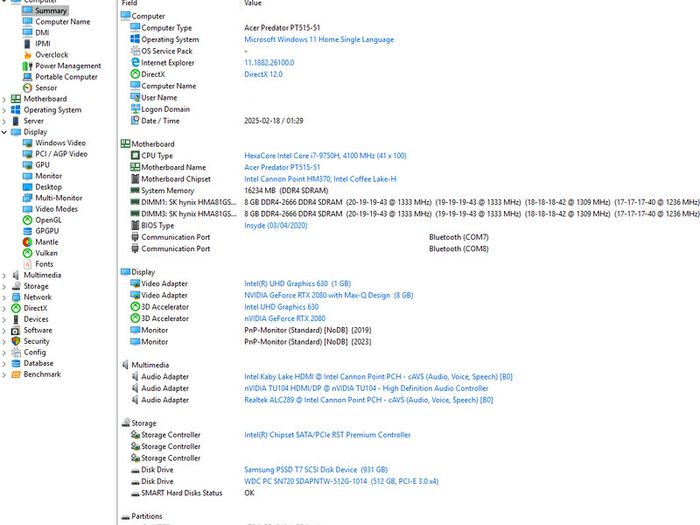
Task: Open NVIDIA GeForce RTX 2080 Max-Q link
Action: [329, 295]
